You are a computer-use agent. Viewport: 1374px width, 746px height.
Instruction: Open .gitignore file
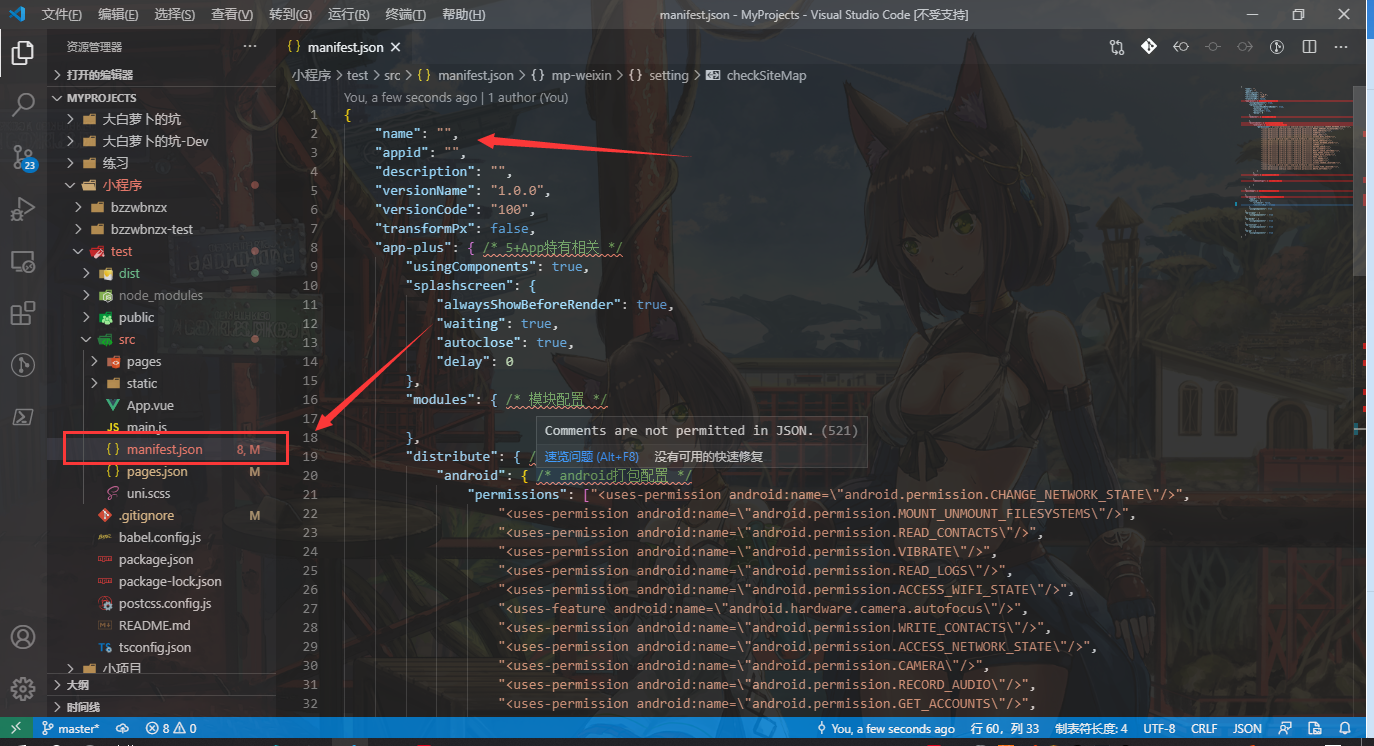pyautogui.click(x=162, y=515)
